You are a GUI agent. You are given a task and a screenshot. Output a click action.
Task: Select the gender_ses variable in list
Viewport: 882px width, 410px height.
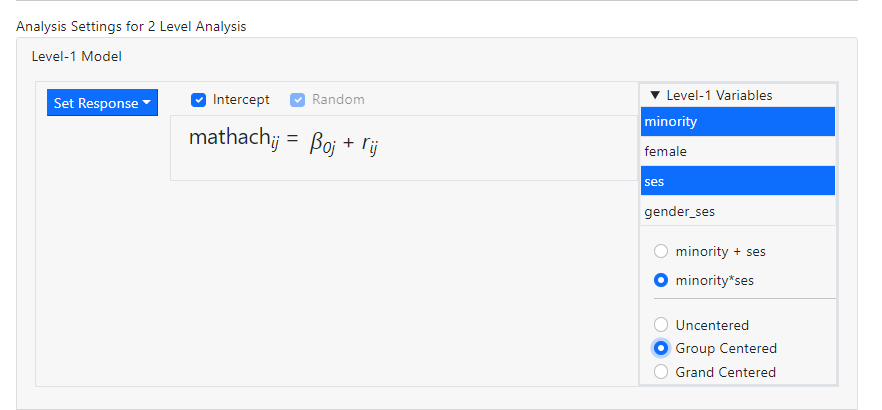coord(738,212)
